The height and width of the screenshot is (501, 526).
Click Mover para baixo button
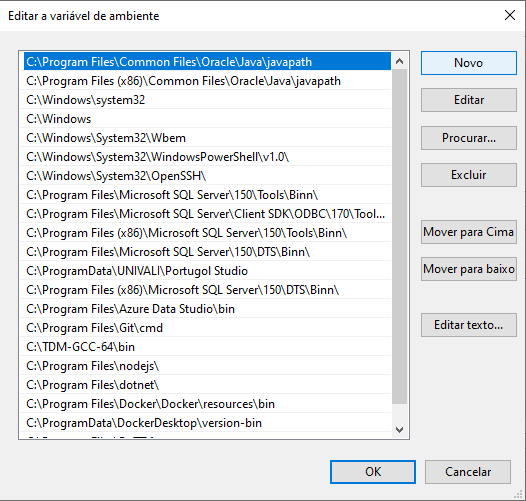point(469,269)
